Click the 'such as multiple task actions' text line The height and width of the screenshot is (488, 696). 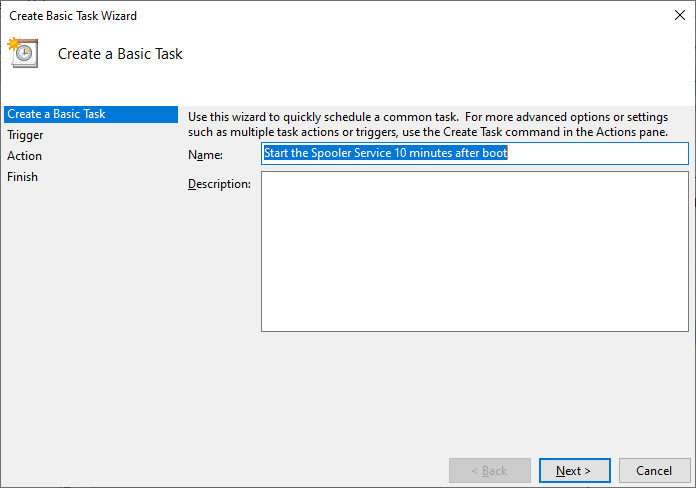point(428,132)
